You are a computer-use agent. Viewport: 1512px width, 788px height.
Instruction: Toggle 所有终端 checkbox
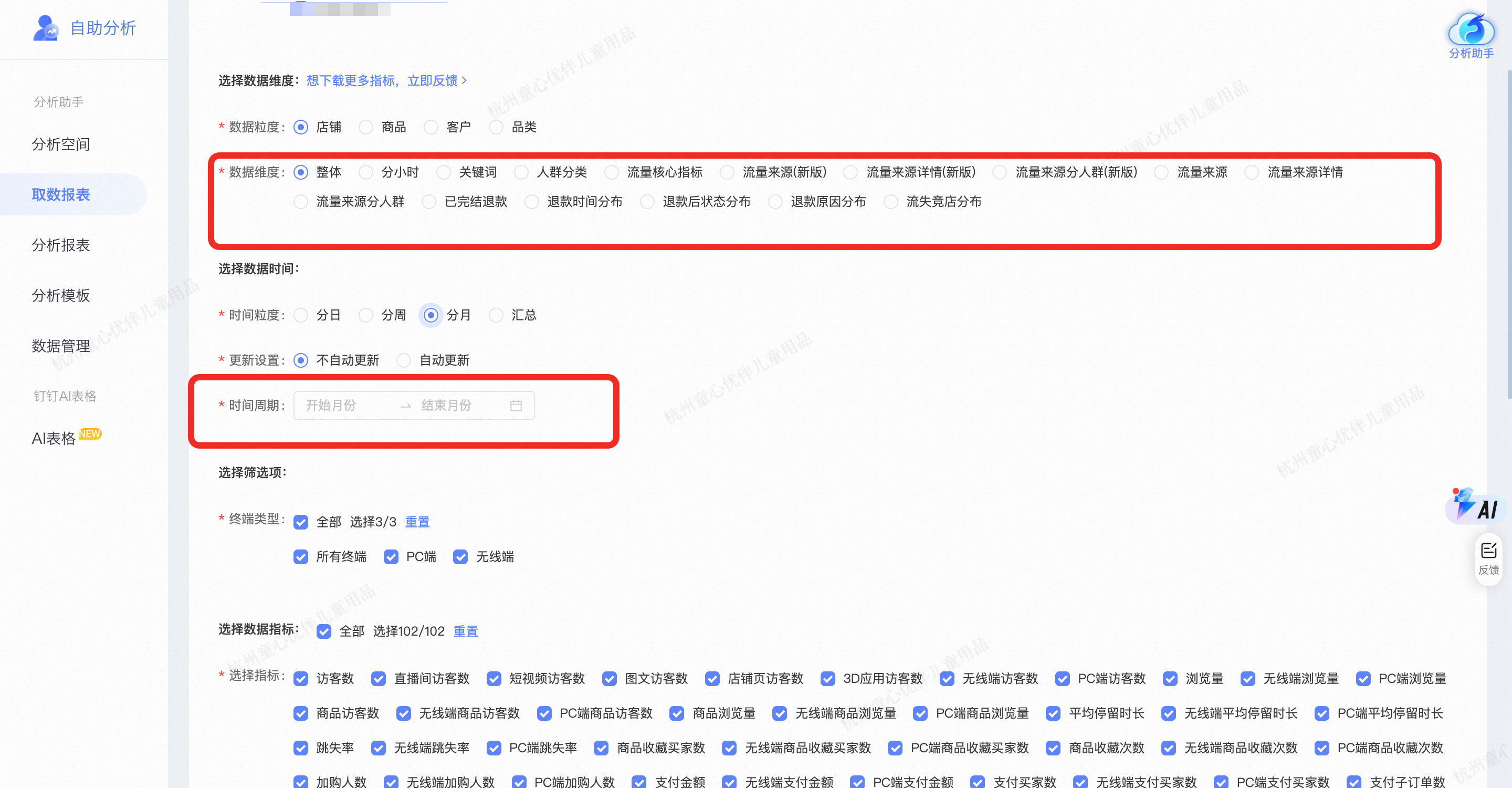tap(301, 557)
